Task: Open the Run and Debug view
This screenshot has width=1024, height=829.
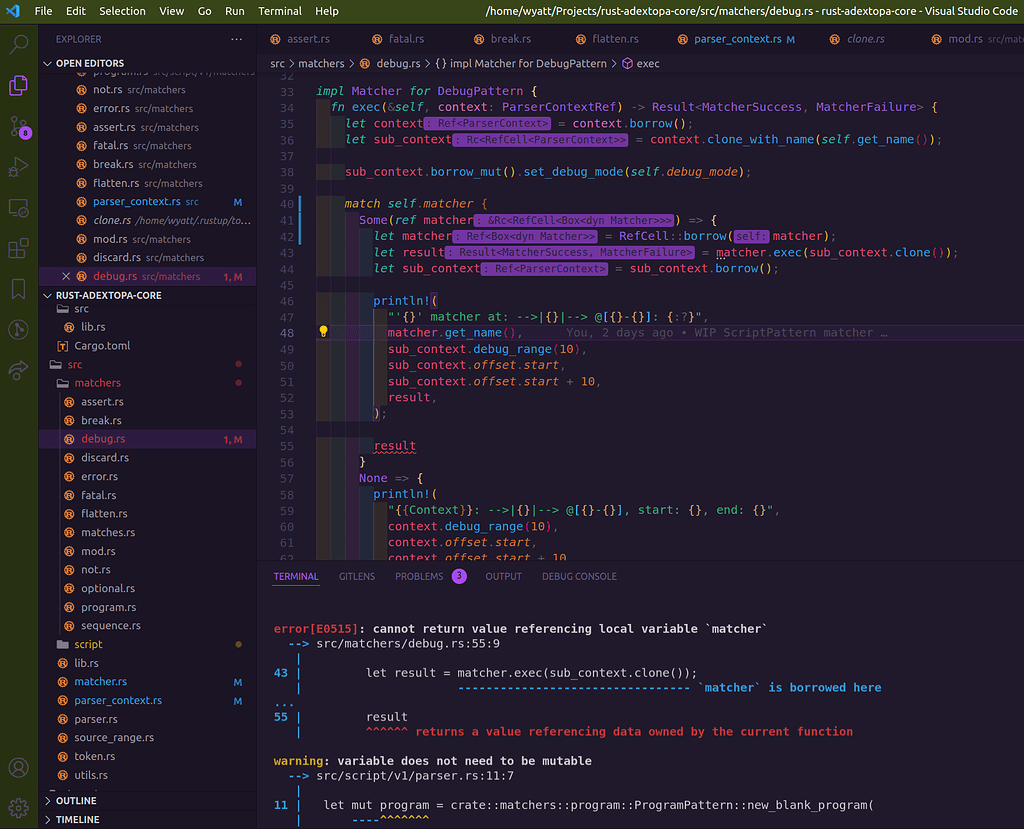Action: tap(18, 167)
